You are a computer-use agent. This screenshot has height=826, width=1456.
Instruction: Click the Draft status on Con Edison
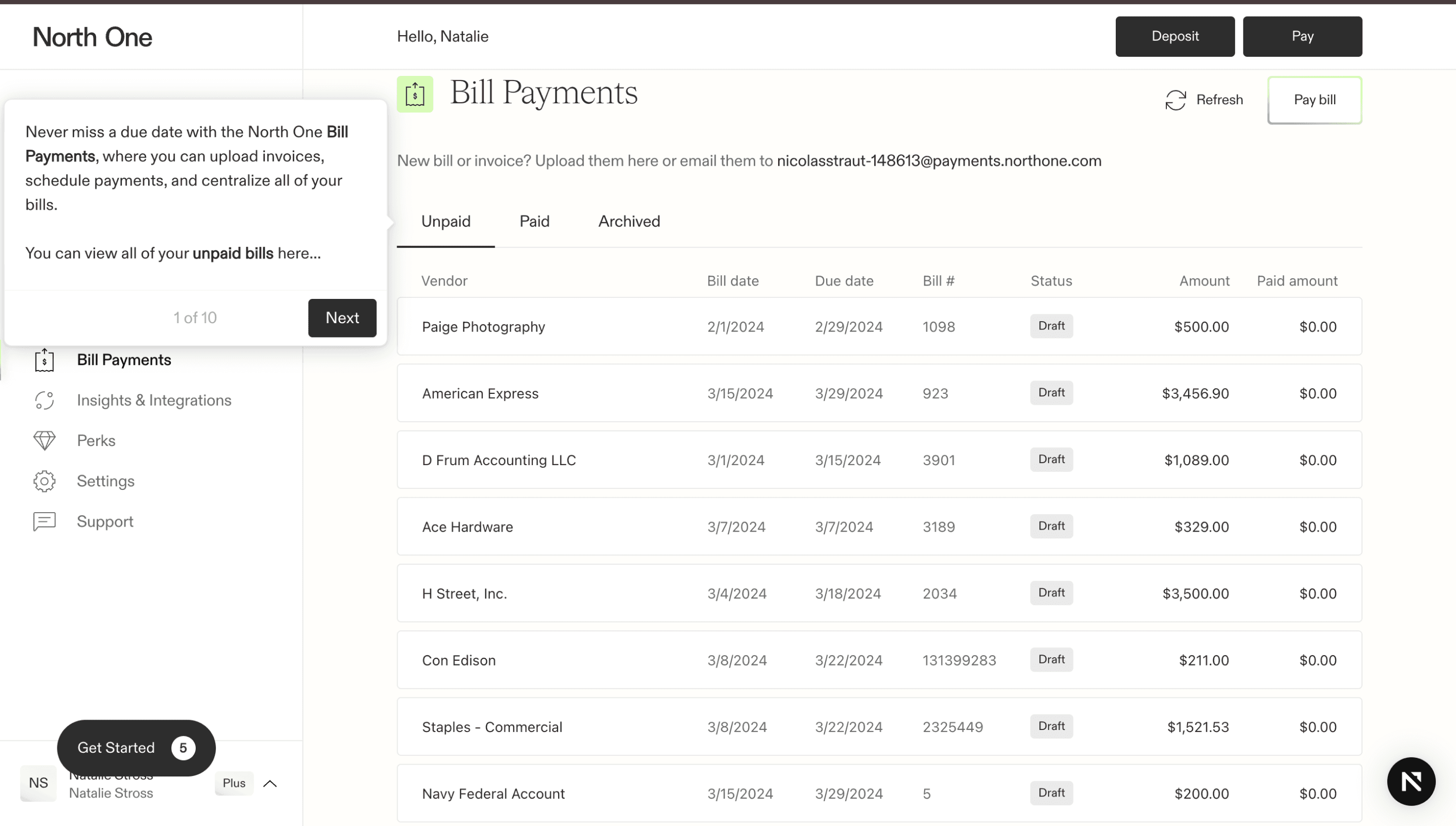point(1051,660)
